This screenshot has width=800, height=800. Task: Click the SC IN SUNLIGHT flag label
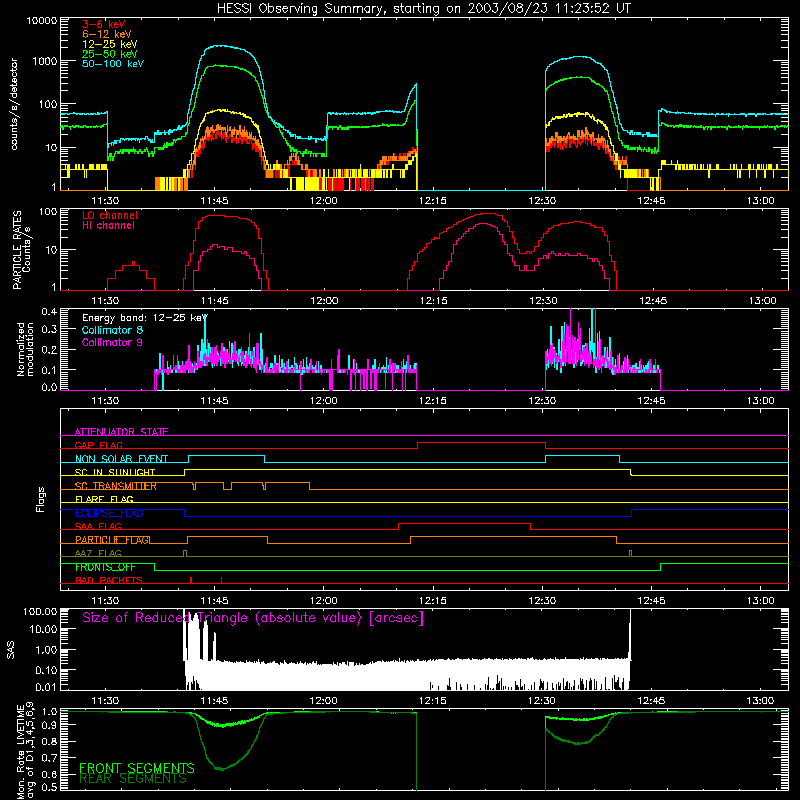click(x=114, y=472)
